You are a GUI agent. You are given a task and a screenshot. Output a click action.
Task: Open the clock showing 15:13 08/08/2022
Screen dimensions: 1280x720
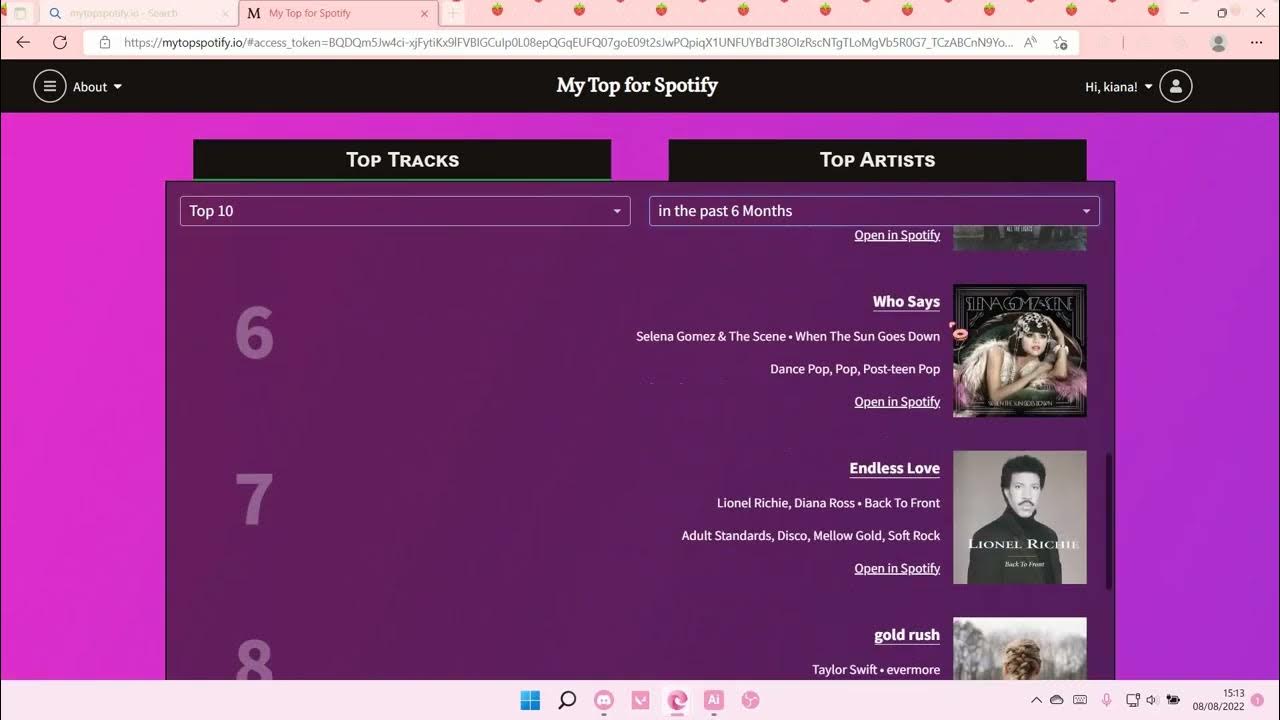(1218, 700)
